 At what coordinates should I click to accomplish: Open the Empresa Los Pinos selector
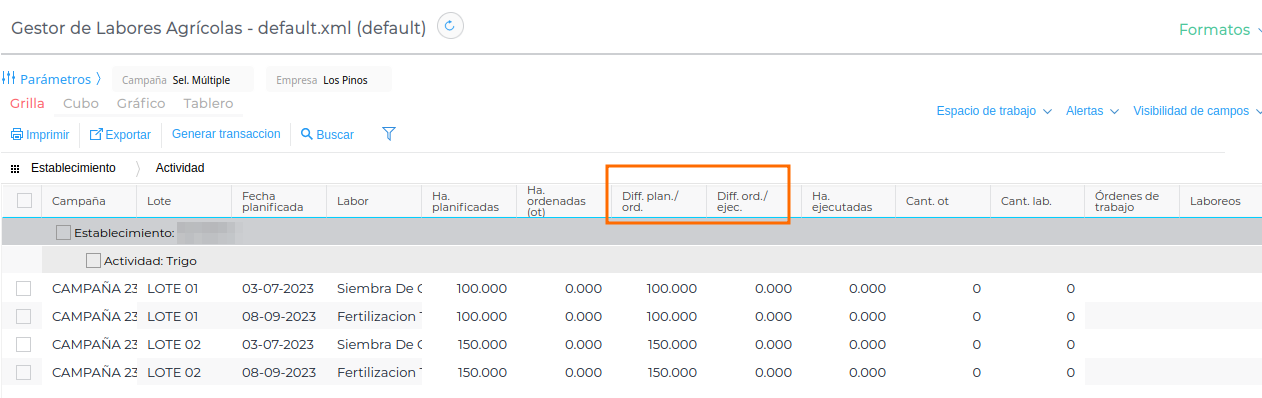coord(329,80)
